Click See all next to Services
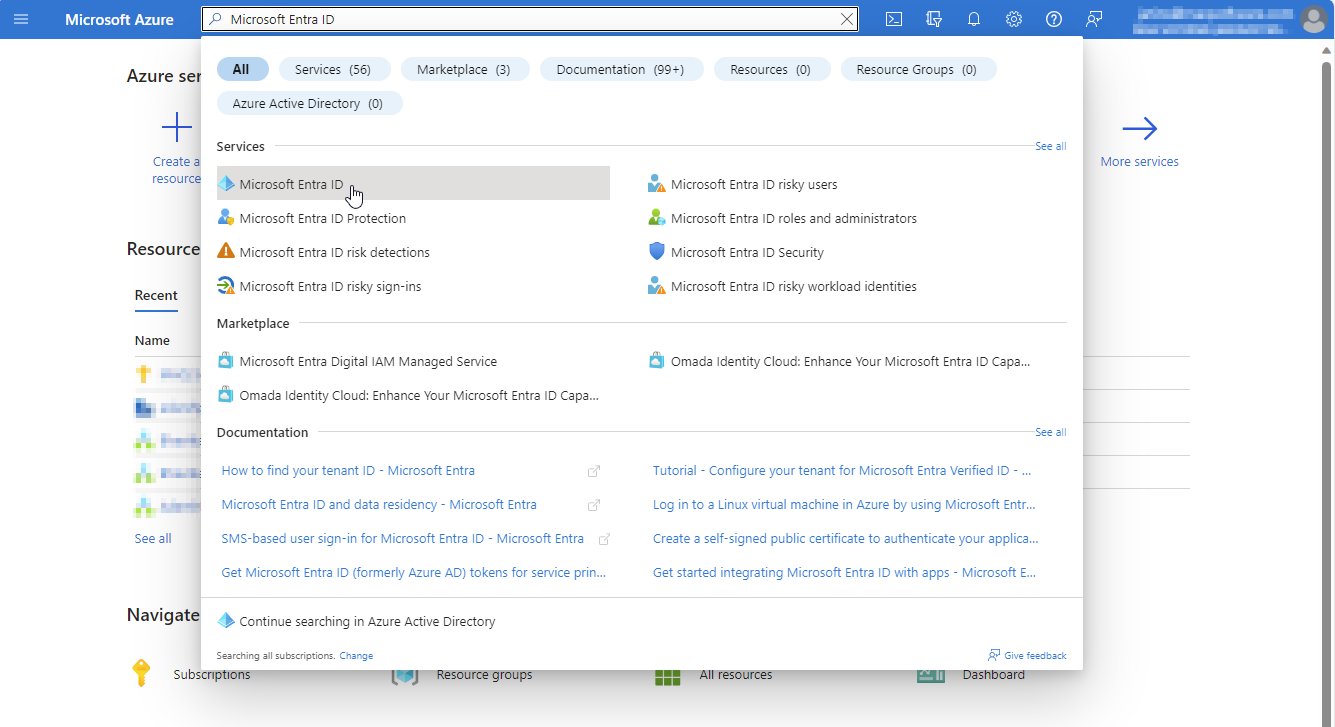 click(x=1050, y=146)
